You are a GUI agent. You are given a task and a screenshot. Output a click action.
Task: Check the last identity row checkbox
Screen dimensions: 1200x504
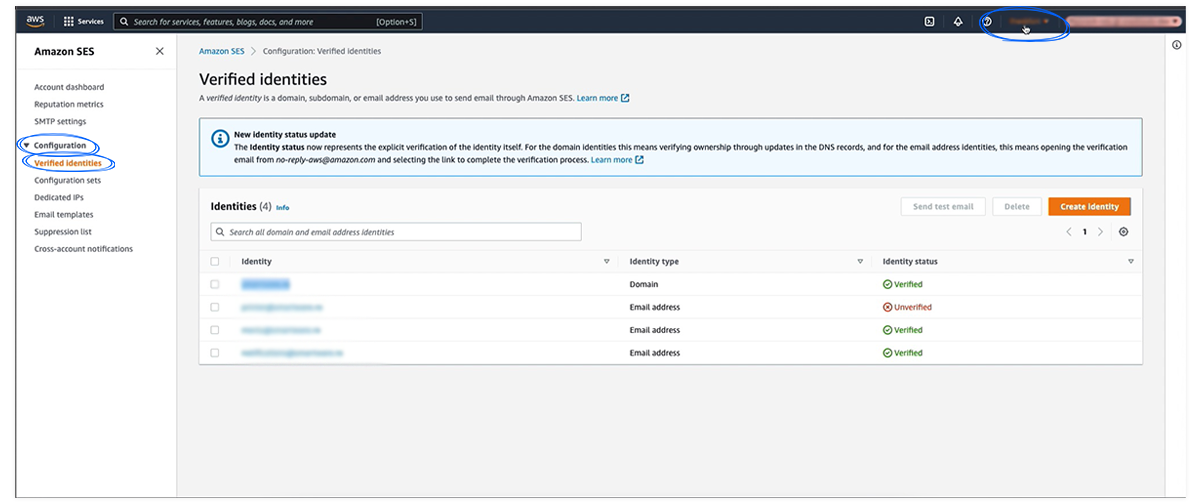pyautogui.click(x=215, y=353)
